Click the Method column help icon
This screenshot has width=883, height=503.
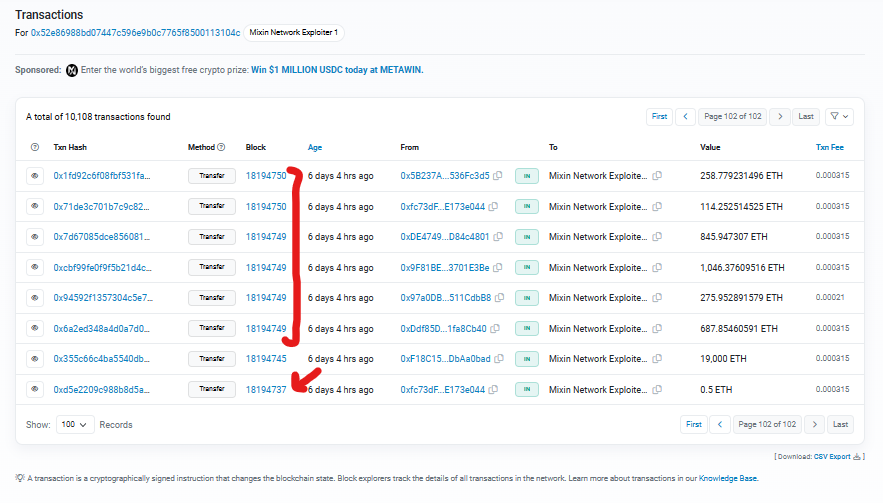[221, 147]
